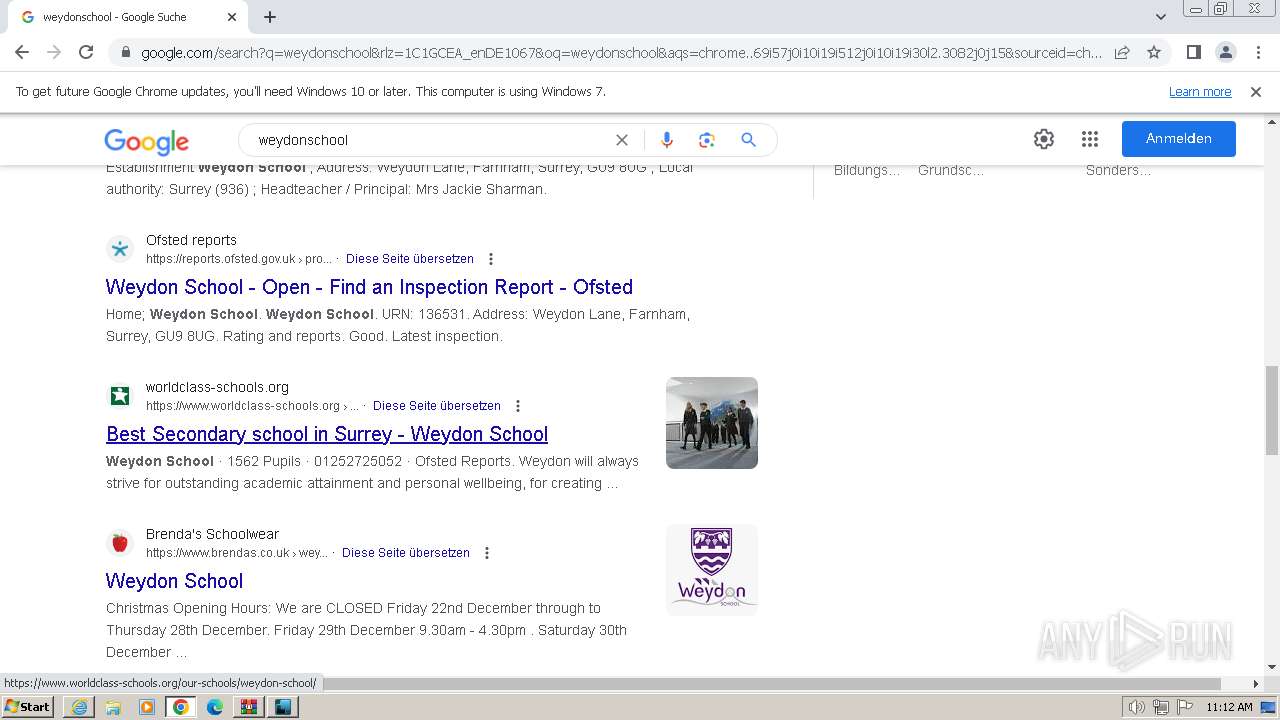Clear the search box with the X

[622, 140]
